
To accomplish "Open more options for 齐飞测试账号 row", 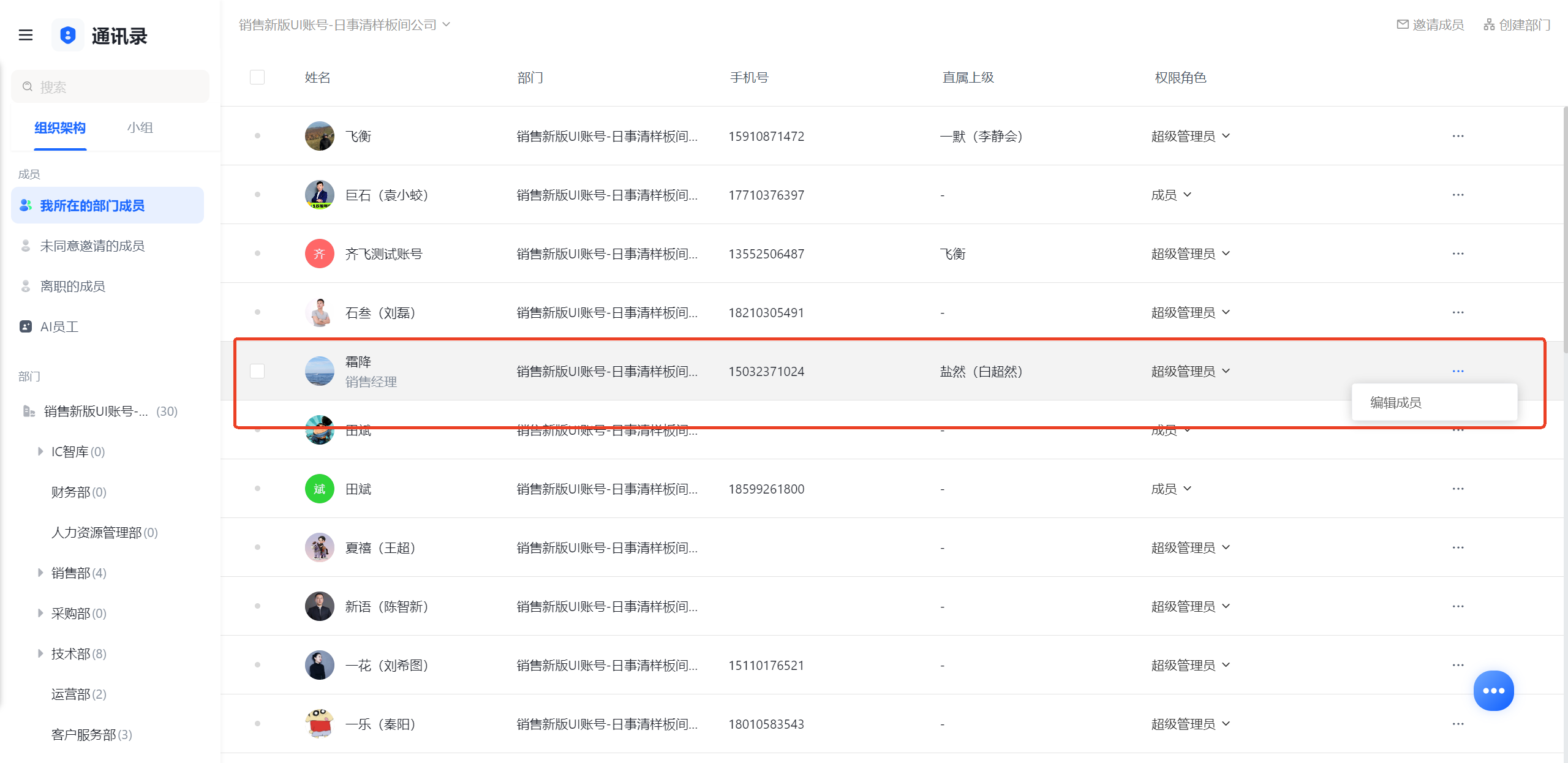I will tap(1458, 254).
